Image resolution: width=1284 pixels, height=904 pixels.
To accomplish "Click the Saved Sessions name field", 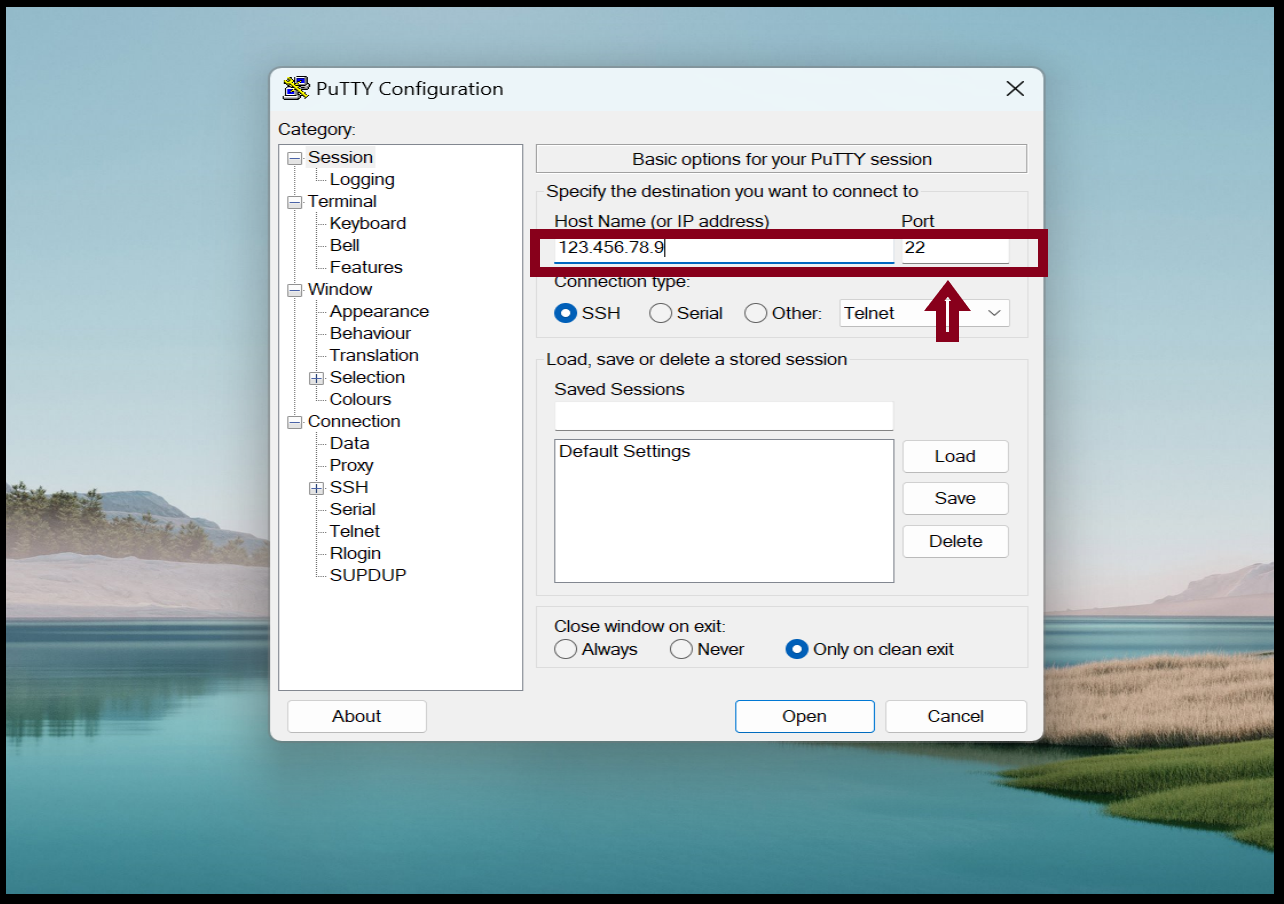I will pyautogui.click(x=724, y=416).
